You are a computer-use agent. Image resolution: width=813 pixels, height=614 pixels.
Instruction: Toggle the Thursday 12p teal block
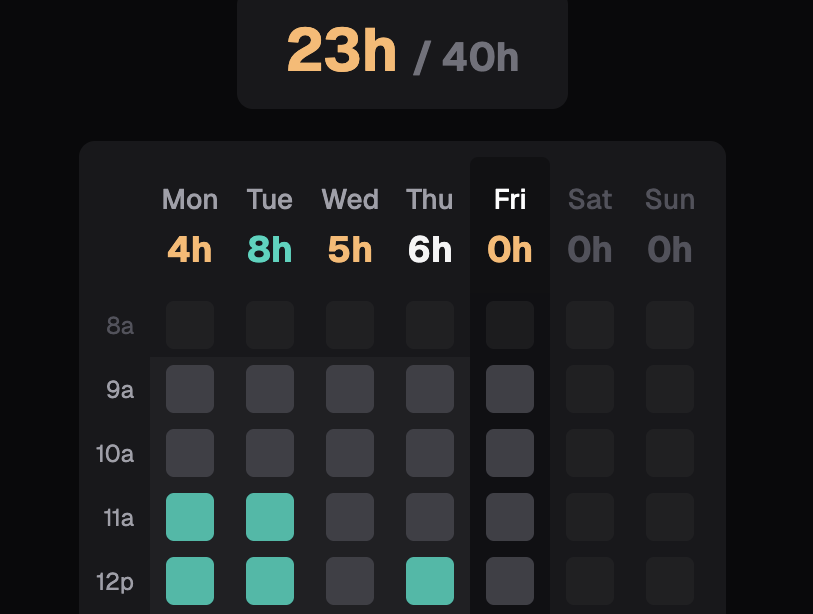[430, 581]
